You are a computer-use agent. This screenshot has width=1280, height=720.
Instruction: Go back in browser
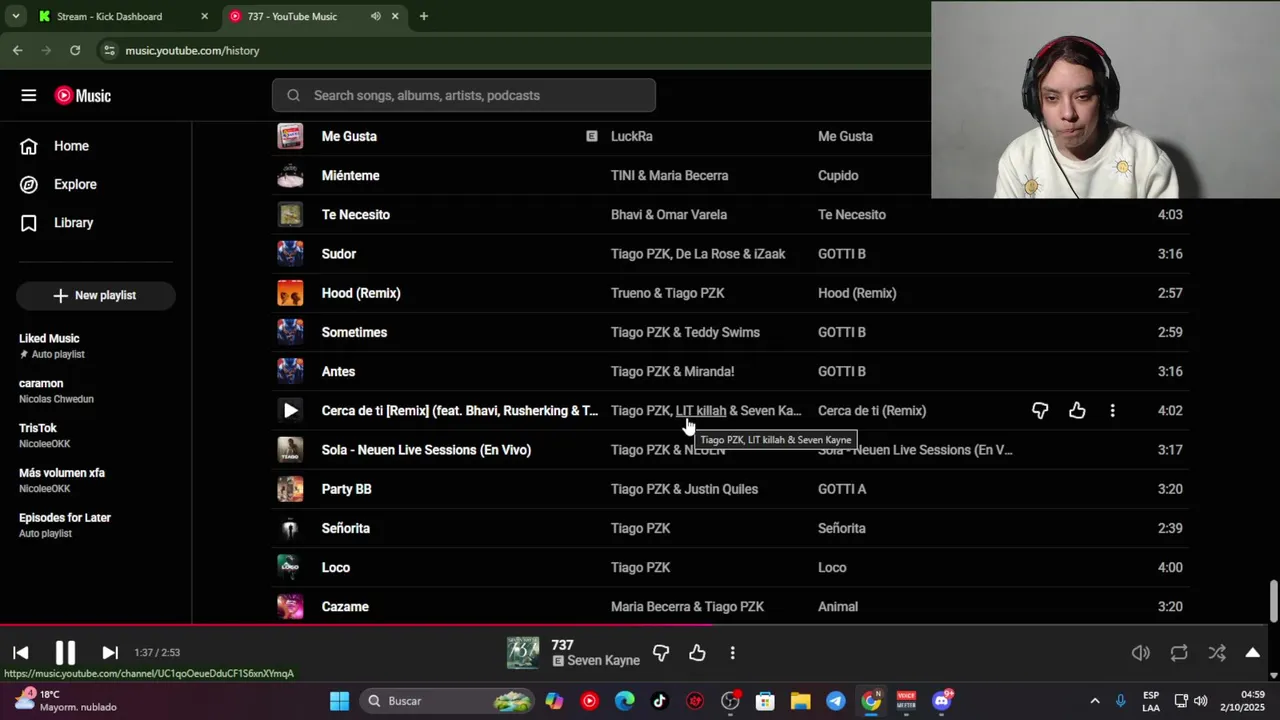tap(17, 50)
